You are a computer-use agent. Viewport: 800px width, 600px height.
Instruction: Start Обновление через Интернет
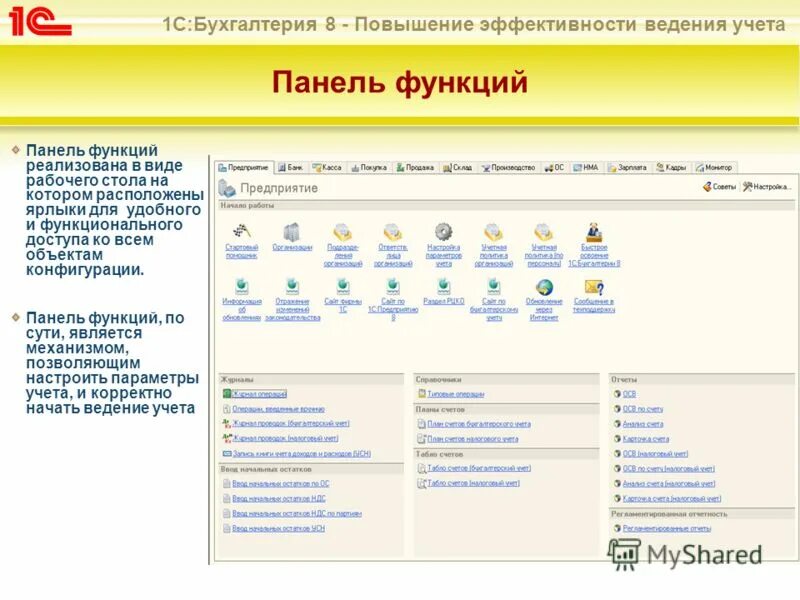(x=543, y=303)
